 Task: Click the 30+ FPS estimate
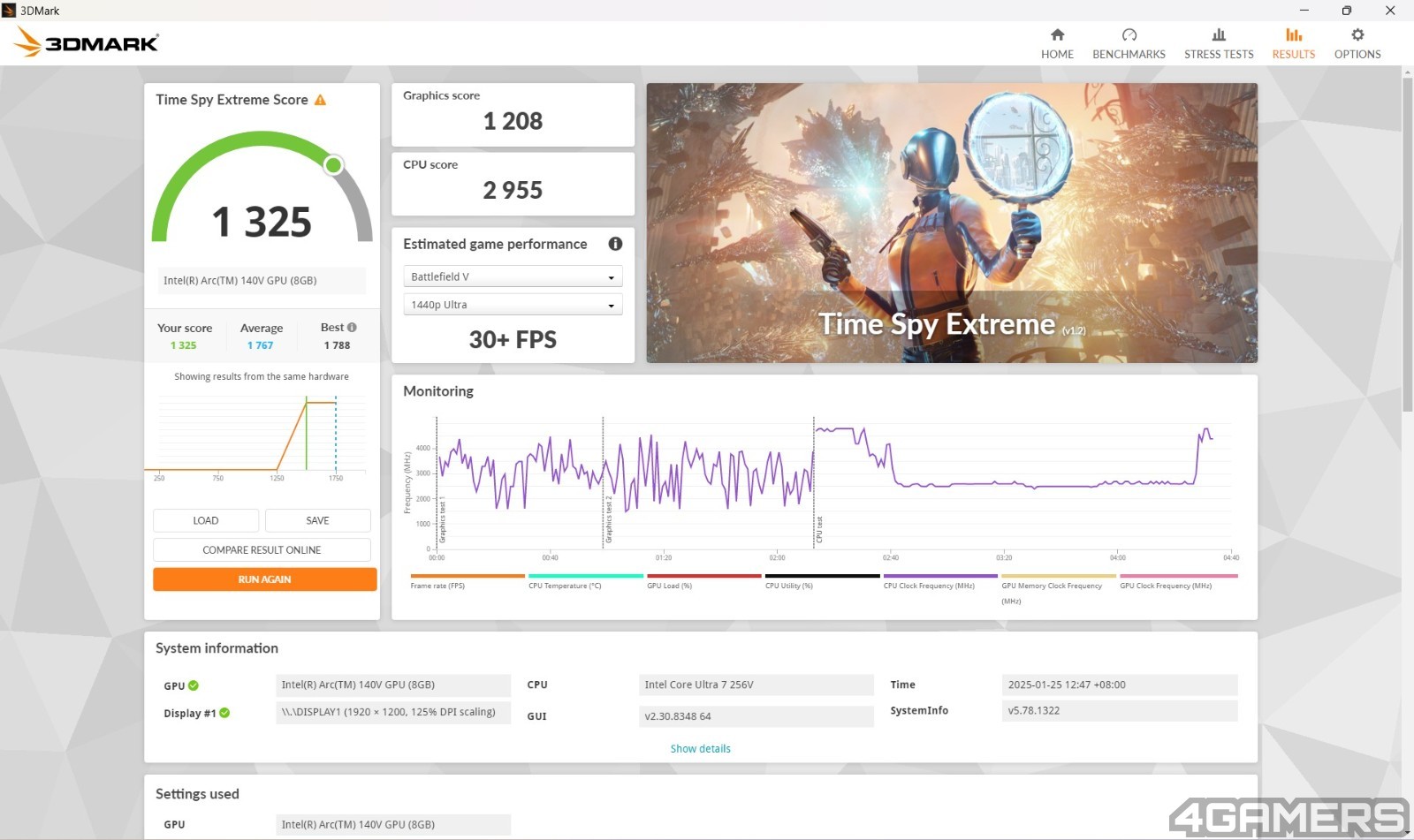[x=513, y=340]
